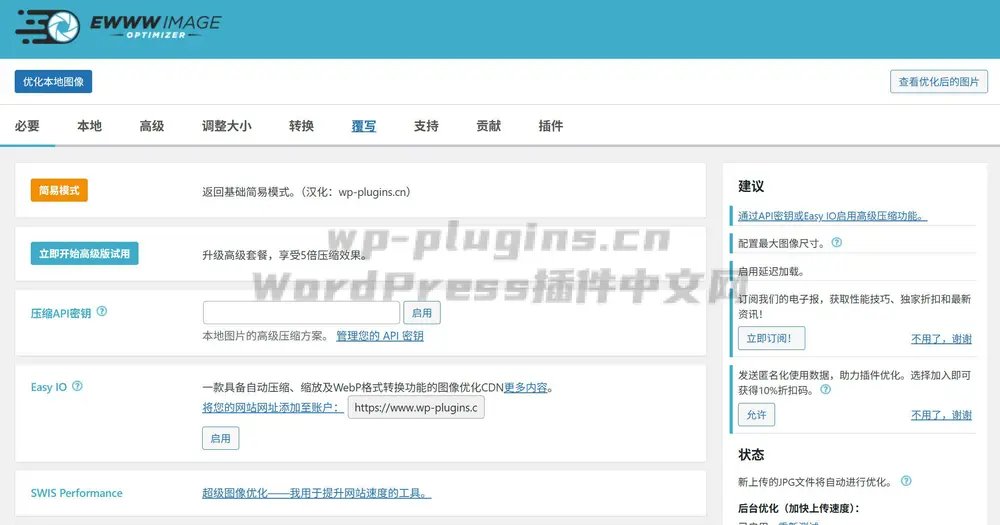Screen dimensions: 1000x525
Task: Focus the 压缩API密钥 input field
Action: (301, 313)
